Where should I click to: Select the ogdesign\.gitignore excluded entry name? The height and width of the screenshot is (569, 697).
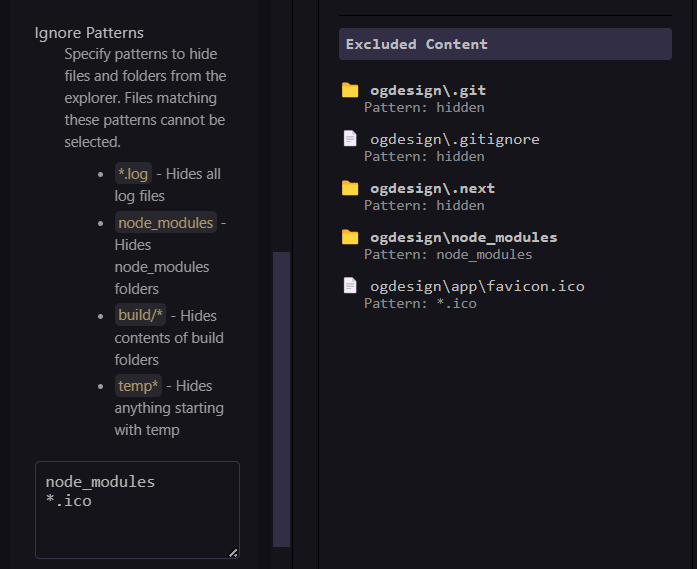click(x=454, y=139)
